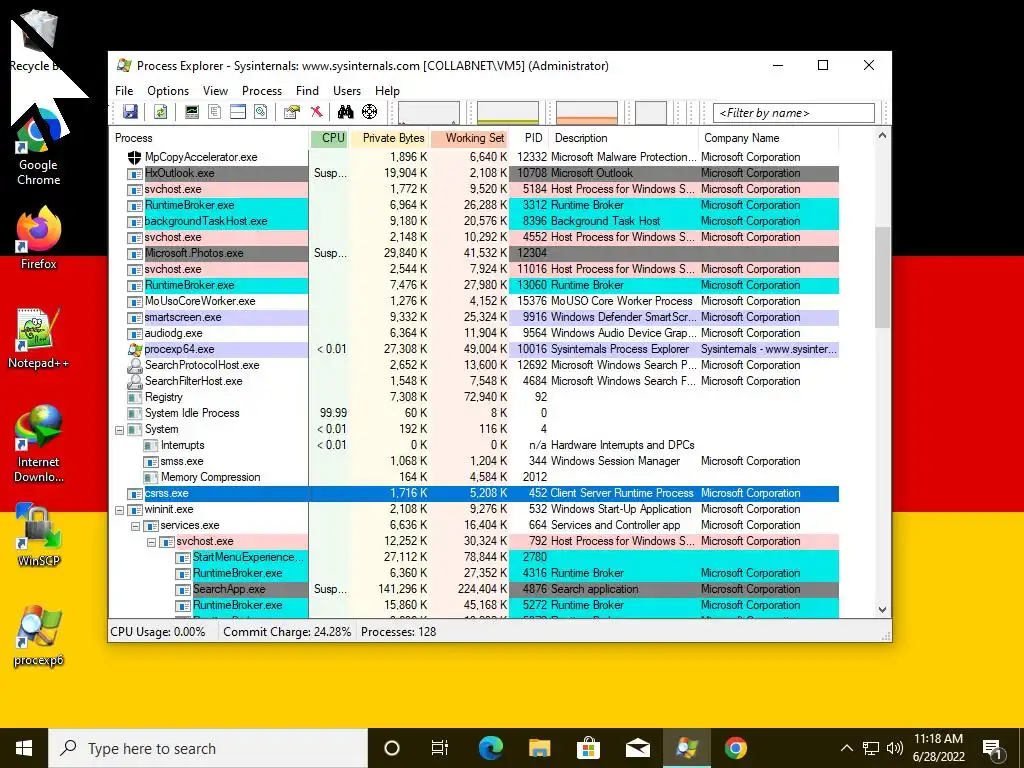Select the smartscreen.exe process row
1024x768 pixels.
[474, 317]
